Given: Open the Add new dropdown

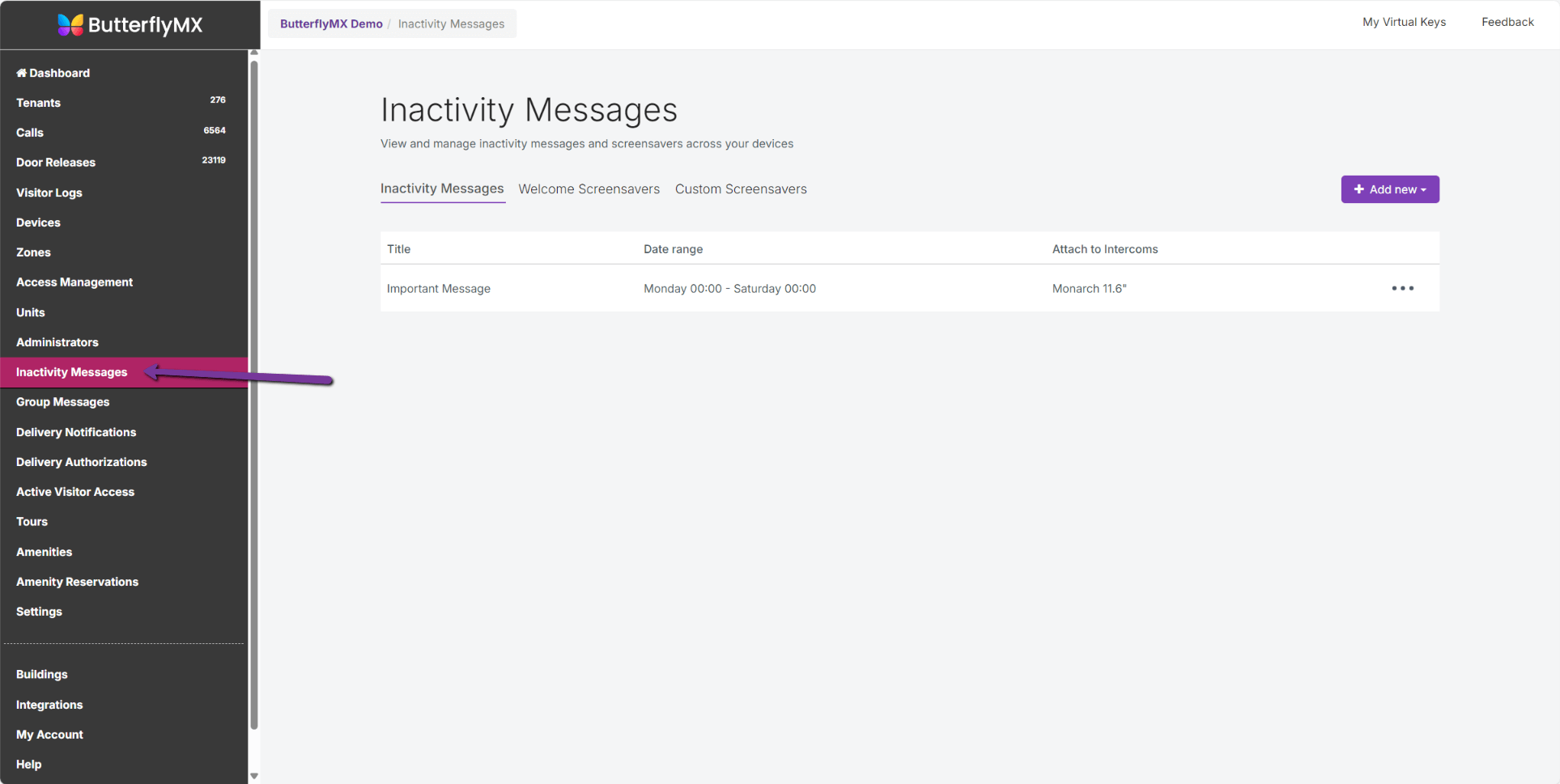Looking at the screenshot, I should [1390, 189].
